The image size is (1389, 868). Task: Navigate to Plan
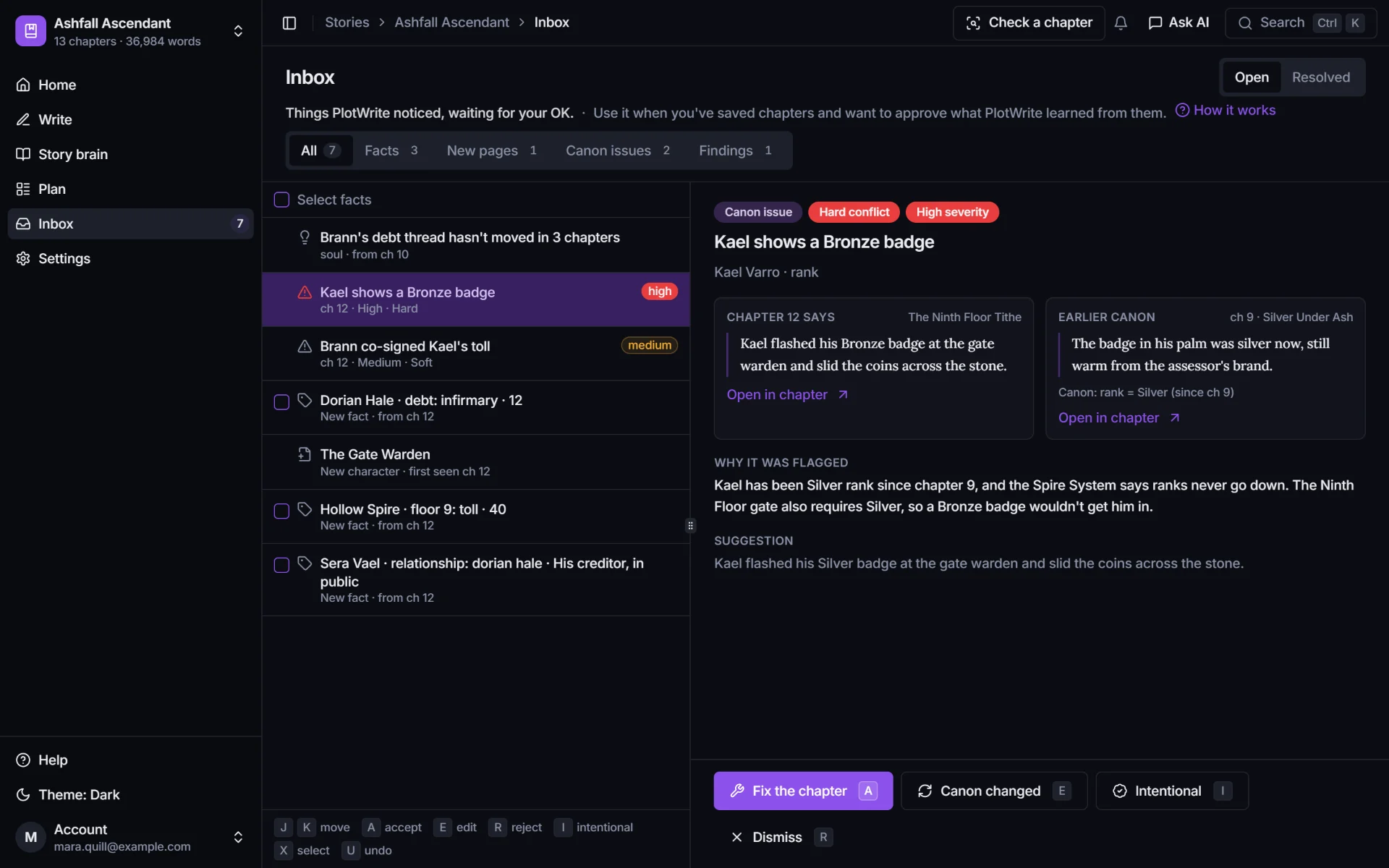point(130,189)
